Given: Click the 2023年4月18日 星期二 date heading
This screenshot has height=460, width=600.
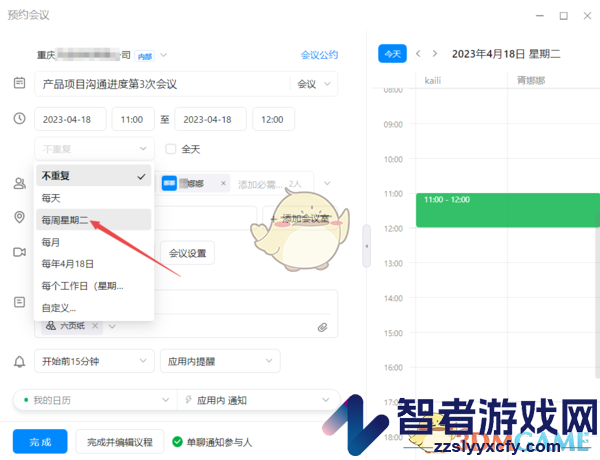Looking at the screenshot, I should [506, 54].
